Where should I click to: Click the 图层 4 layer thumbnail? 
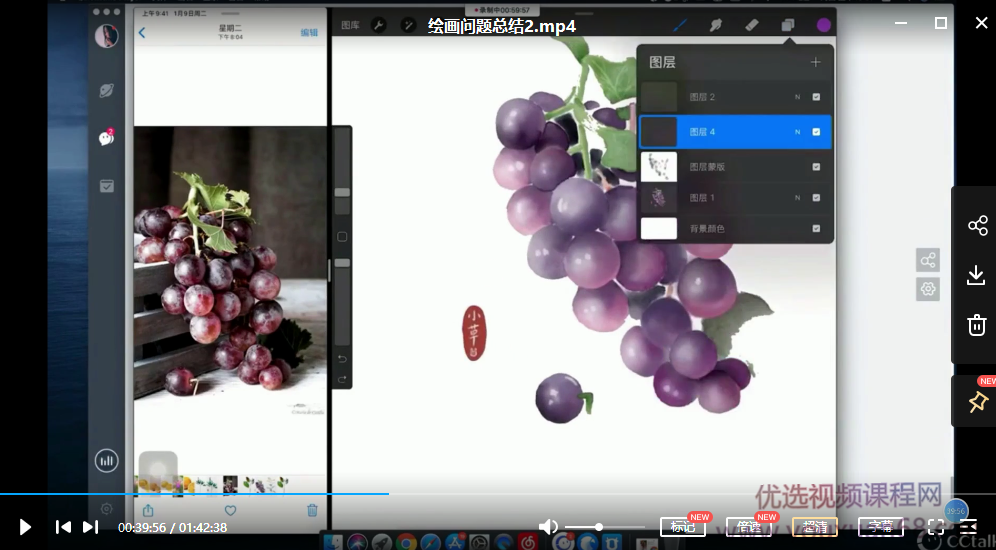pos(659,132)
